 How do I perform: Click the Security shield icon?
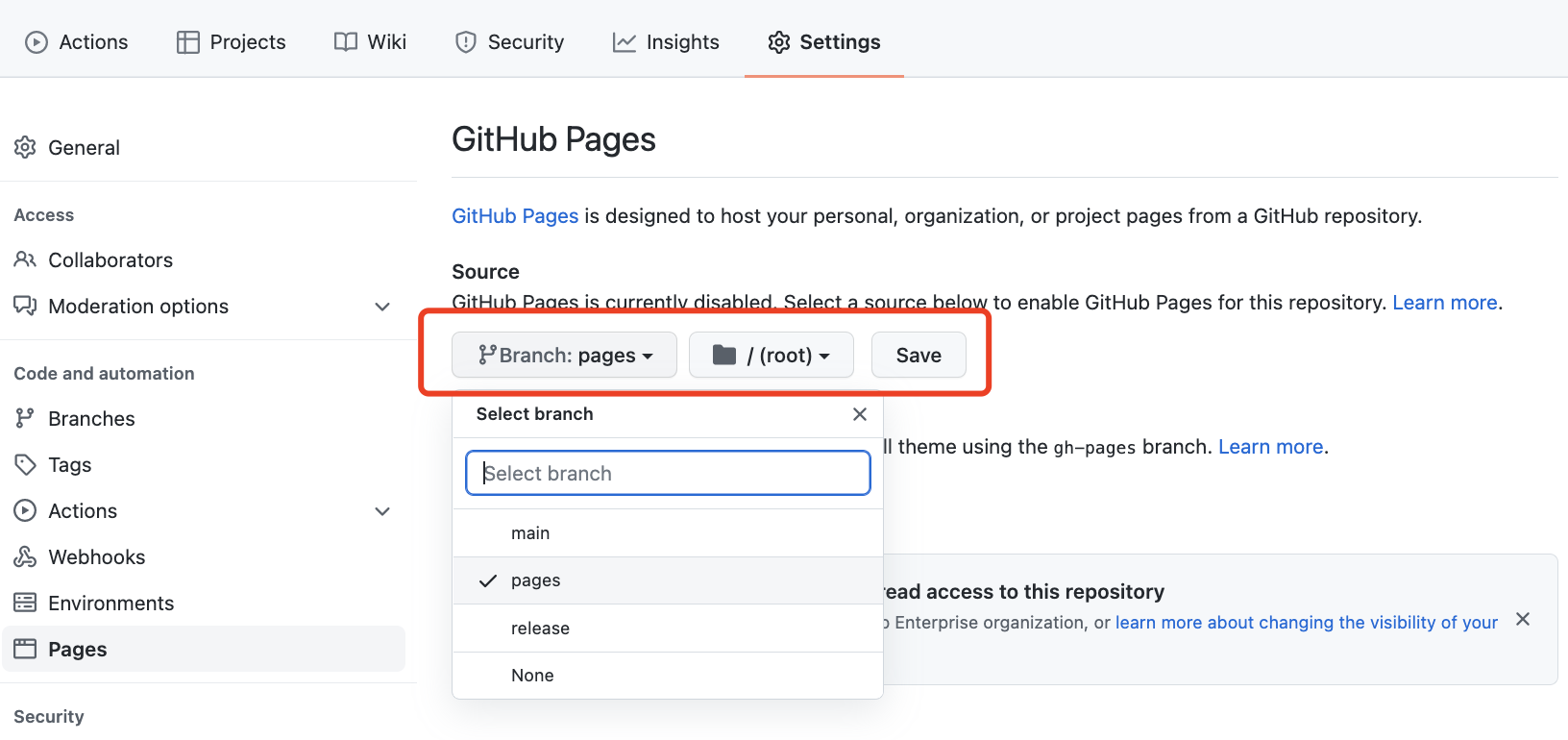coord(466,42)
